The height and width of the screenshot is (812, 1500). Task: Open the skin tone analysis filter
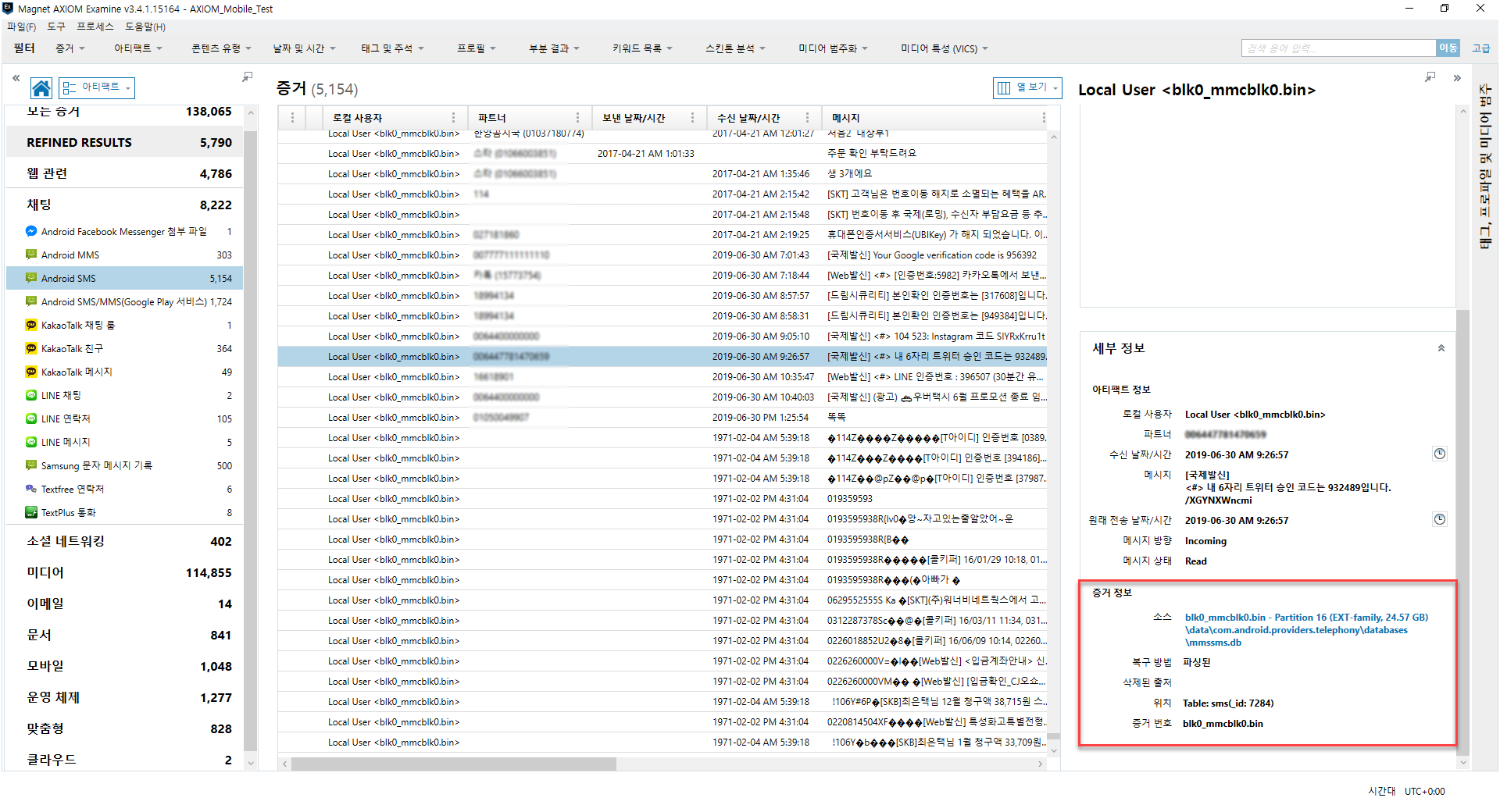pyautogui.click(x=735, y=48)
